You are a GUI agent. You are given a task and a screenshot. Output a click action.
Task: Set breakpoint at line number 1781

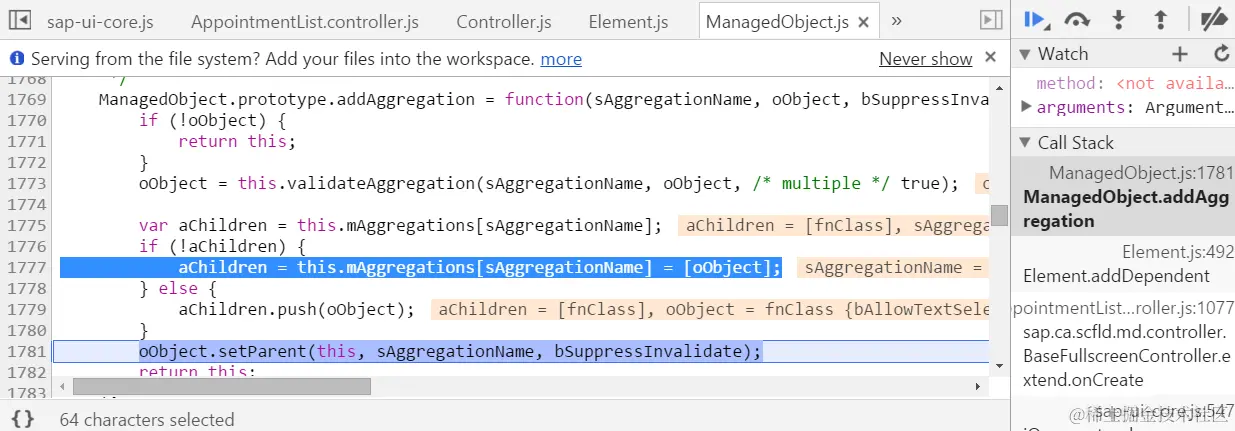[26, 351]
